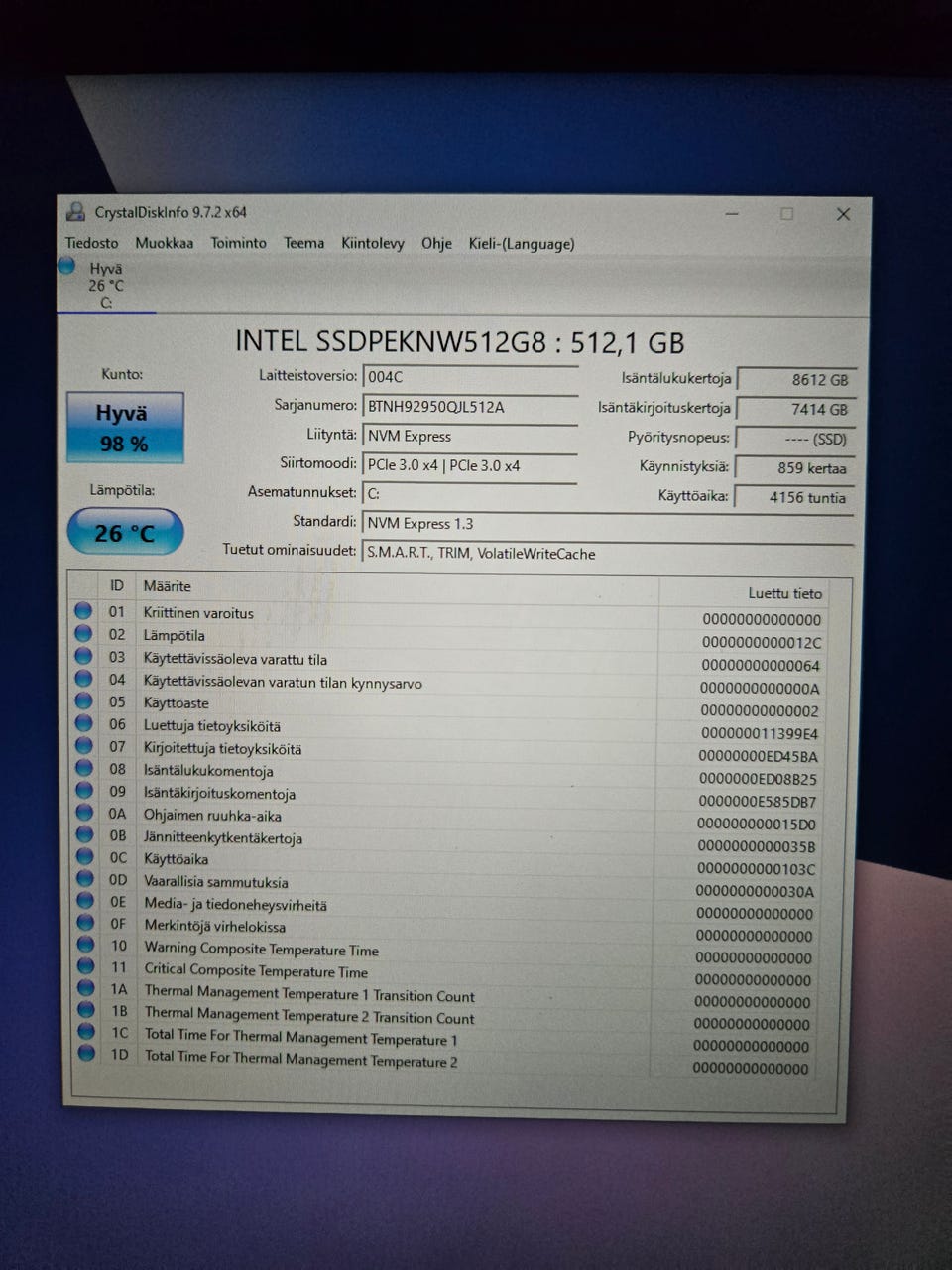Open the Kiintolevy menu
This screenshot has width=952, height=1270.
[x=373, y=243]
